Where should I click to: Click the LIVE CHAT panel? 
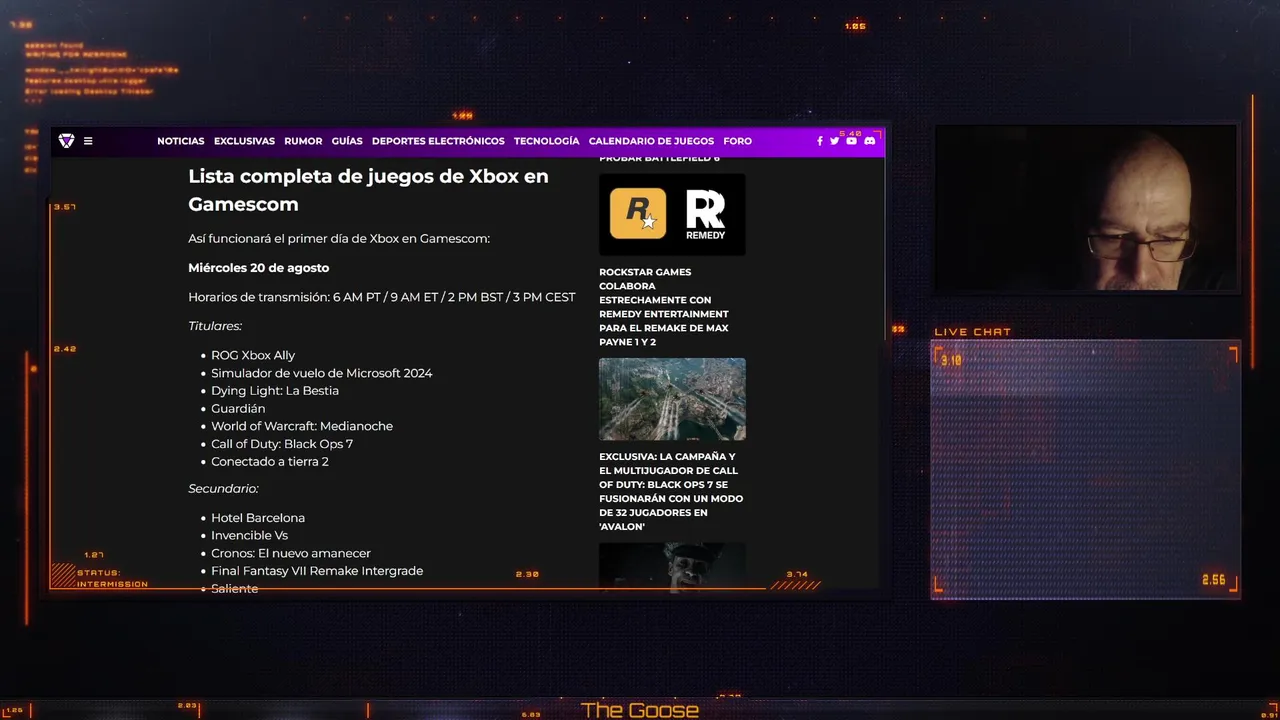pyautogui.click(x=1085, y=470)
